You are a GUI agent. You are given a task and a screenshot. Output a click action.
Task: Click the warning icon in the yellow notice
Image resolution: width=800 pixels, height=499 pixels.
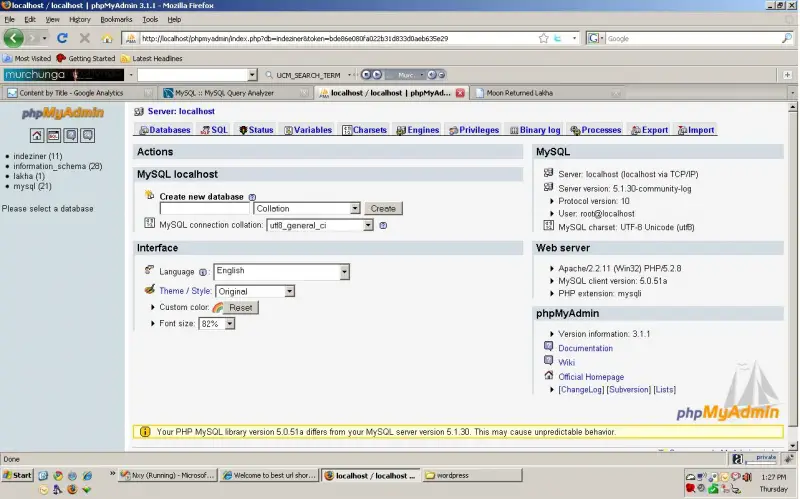(145, 432)
